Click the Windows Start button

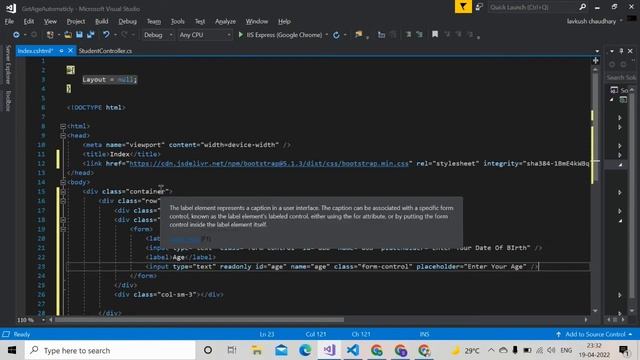(12, 350)
